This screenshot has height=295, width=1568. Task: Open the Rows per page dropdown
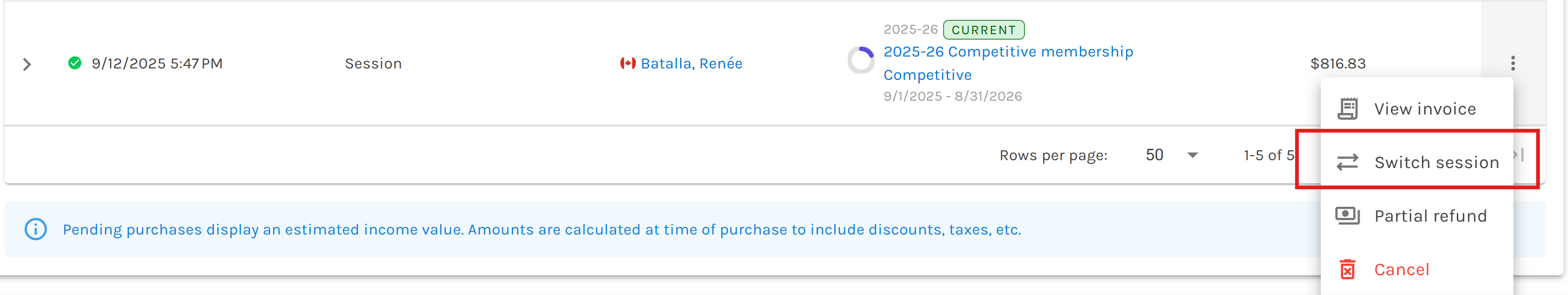(1171, 155)
